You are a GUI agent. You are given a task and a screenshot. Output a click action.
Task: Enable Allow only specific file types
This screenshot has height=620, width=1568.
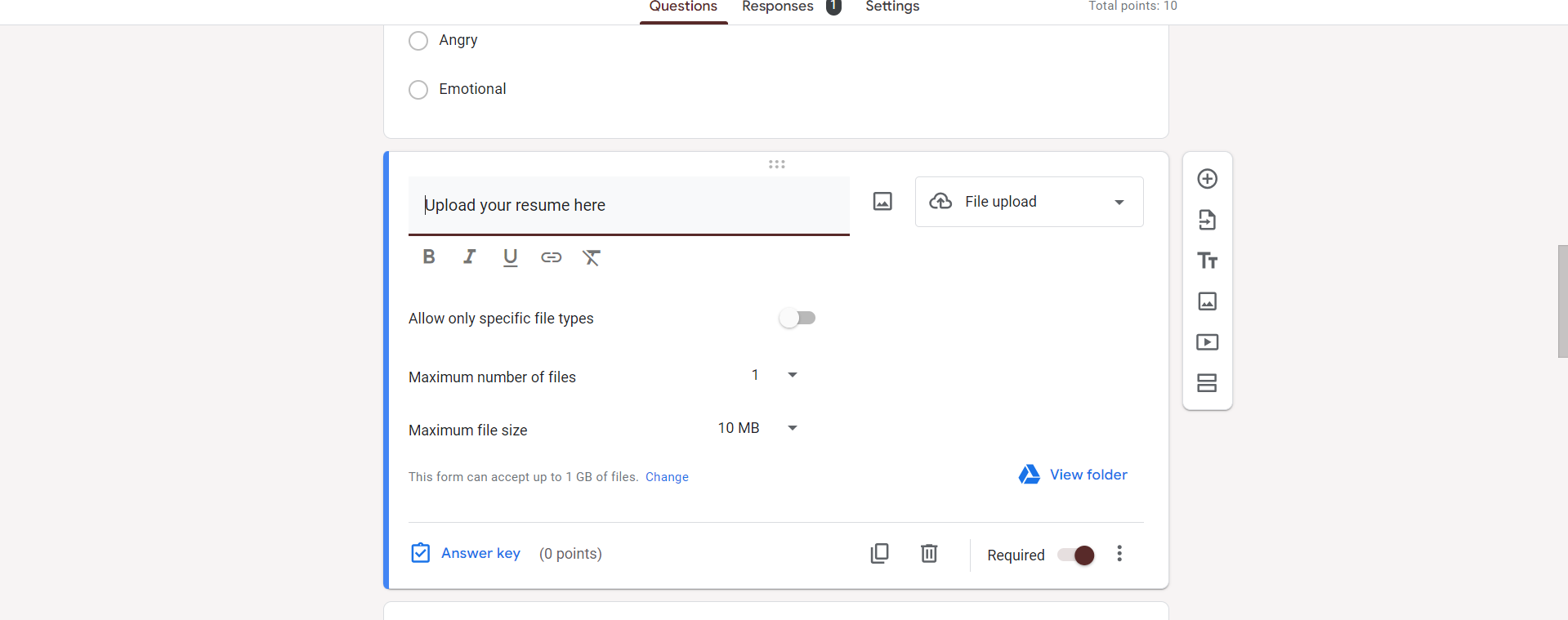797,318
